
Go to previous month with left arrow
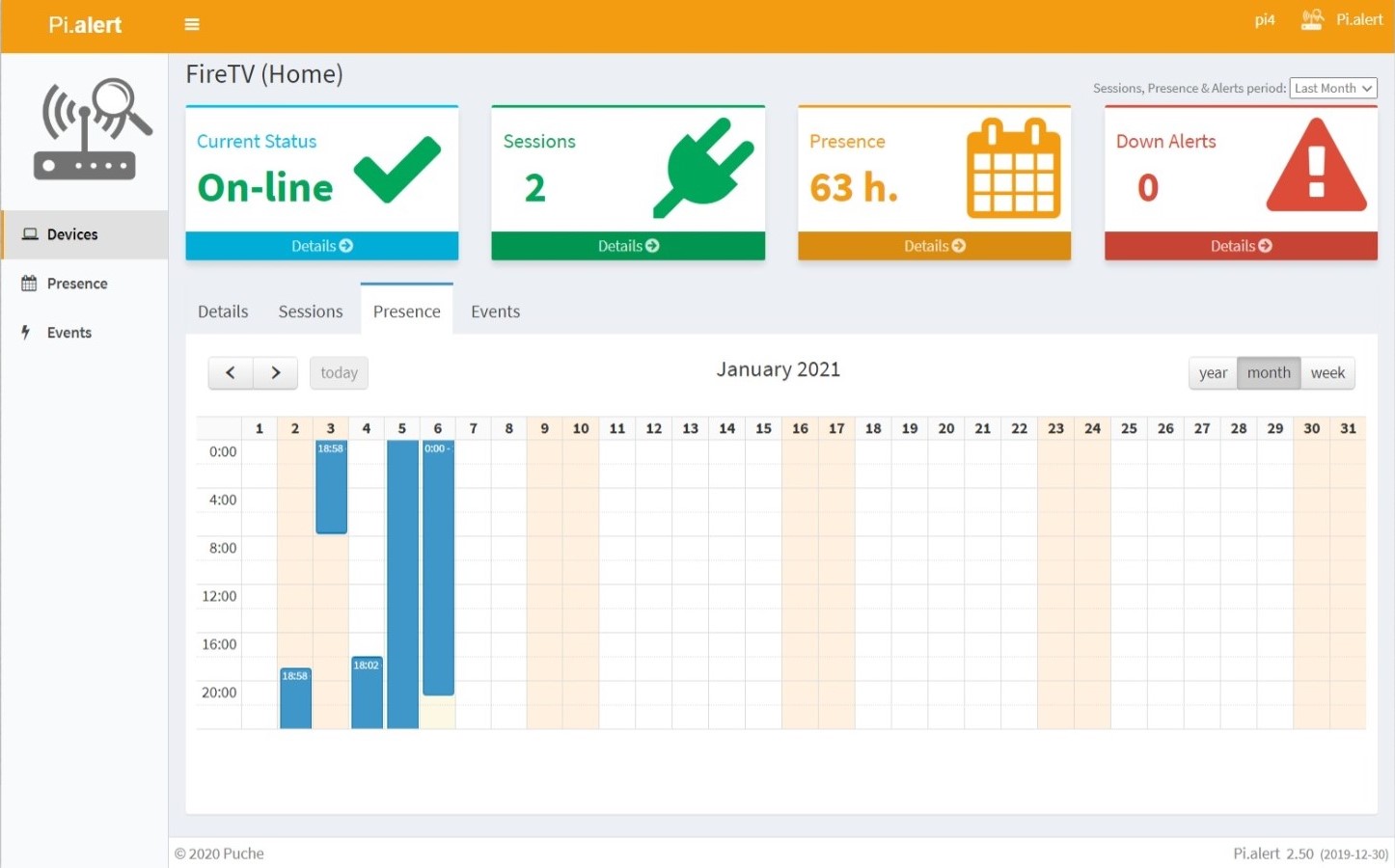231,372
